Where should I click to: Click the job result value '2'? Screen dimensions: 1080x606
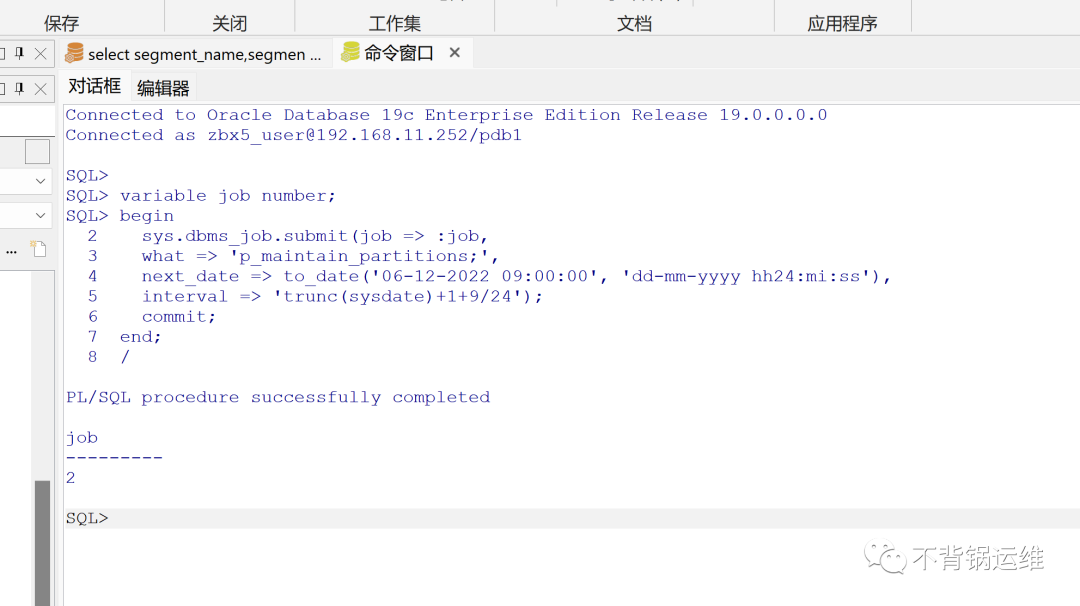(x=70, y=478)
